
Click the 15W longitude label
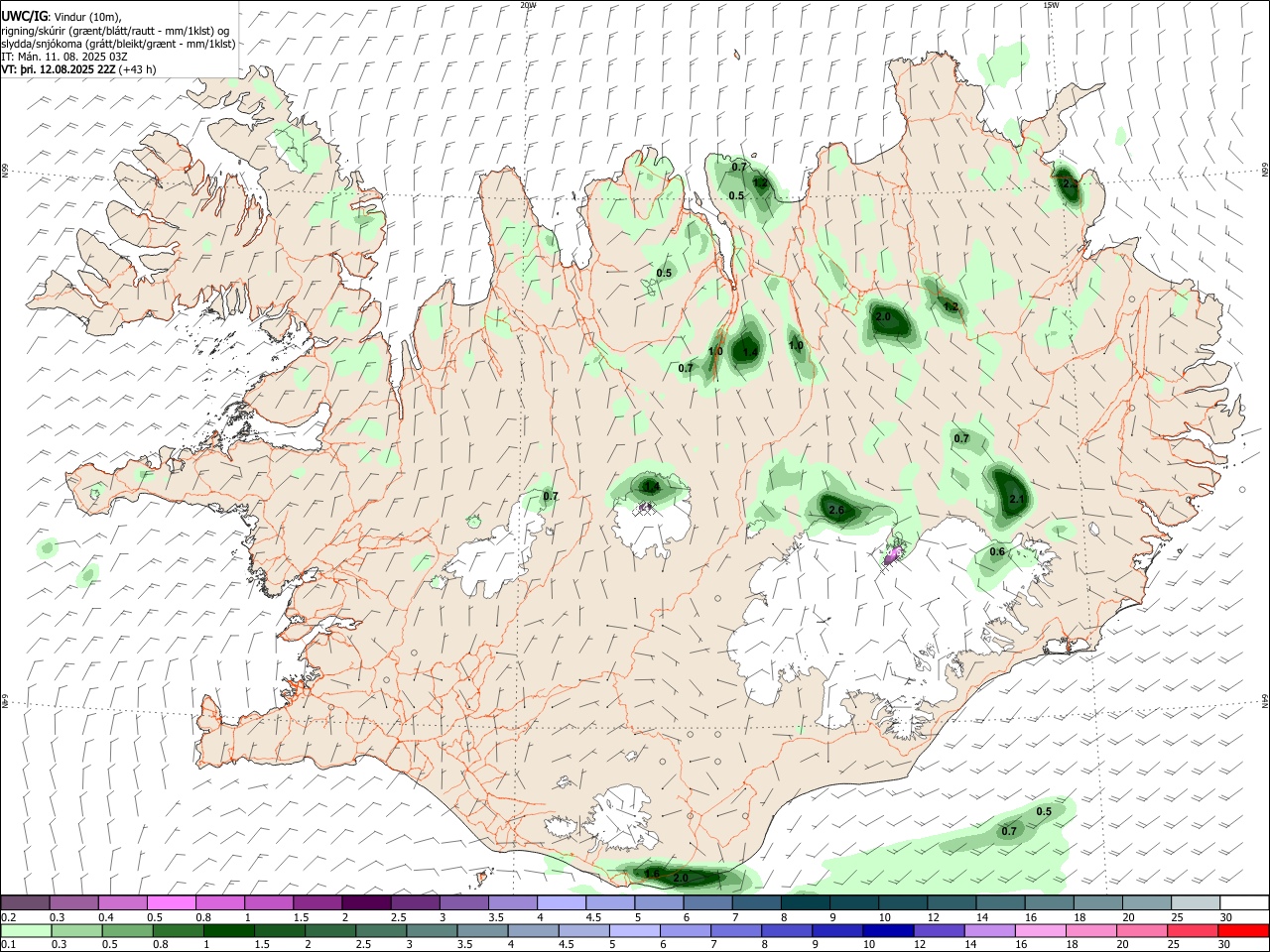(1050, 4)
